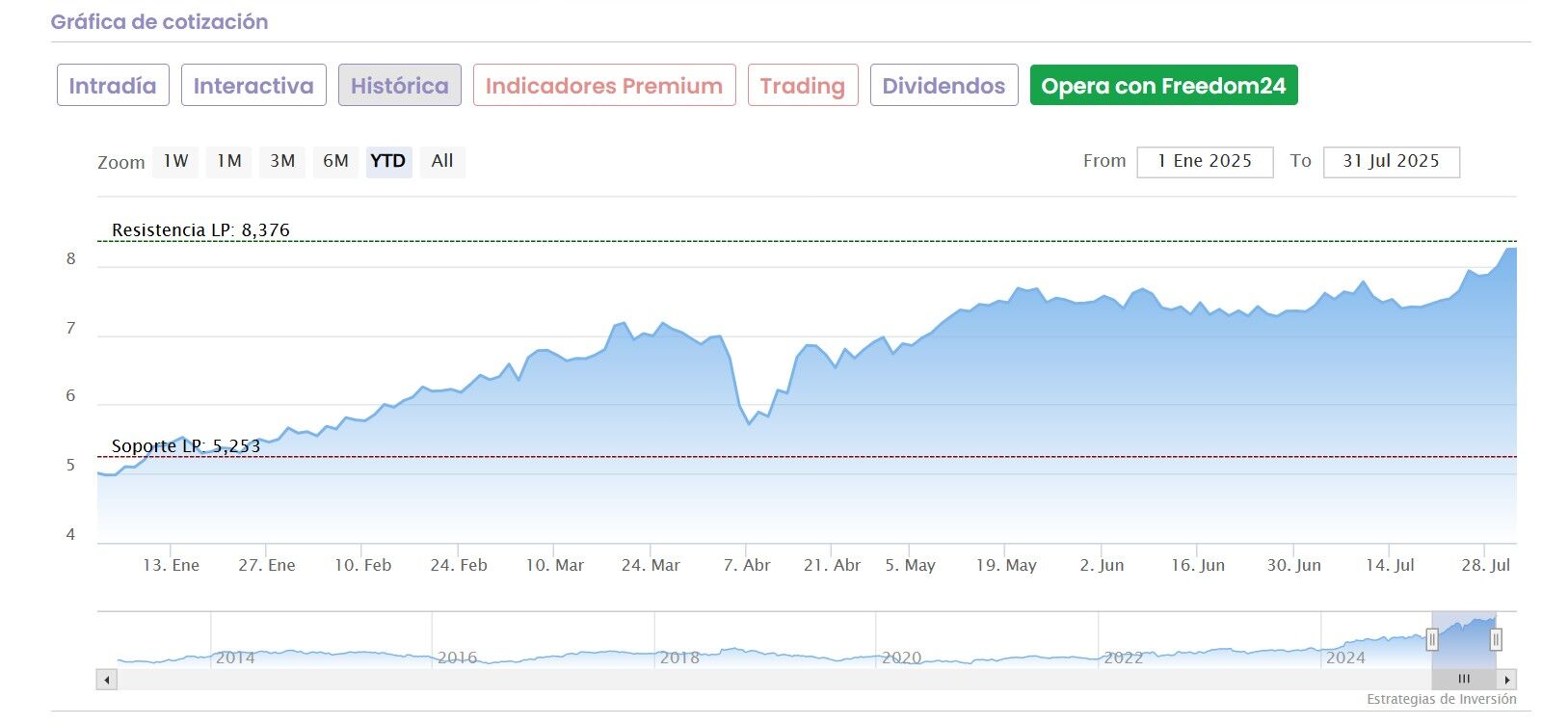This screenshot has height=725, width=1568.
Task: Click the scrollbar right arrow button
Action: pos(1507,680)
